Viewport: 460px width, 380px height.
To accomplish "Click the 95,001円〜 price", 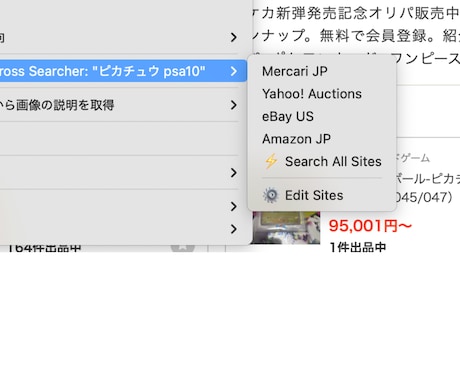I will click(370, 226).
